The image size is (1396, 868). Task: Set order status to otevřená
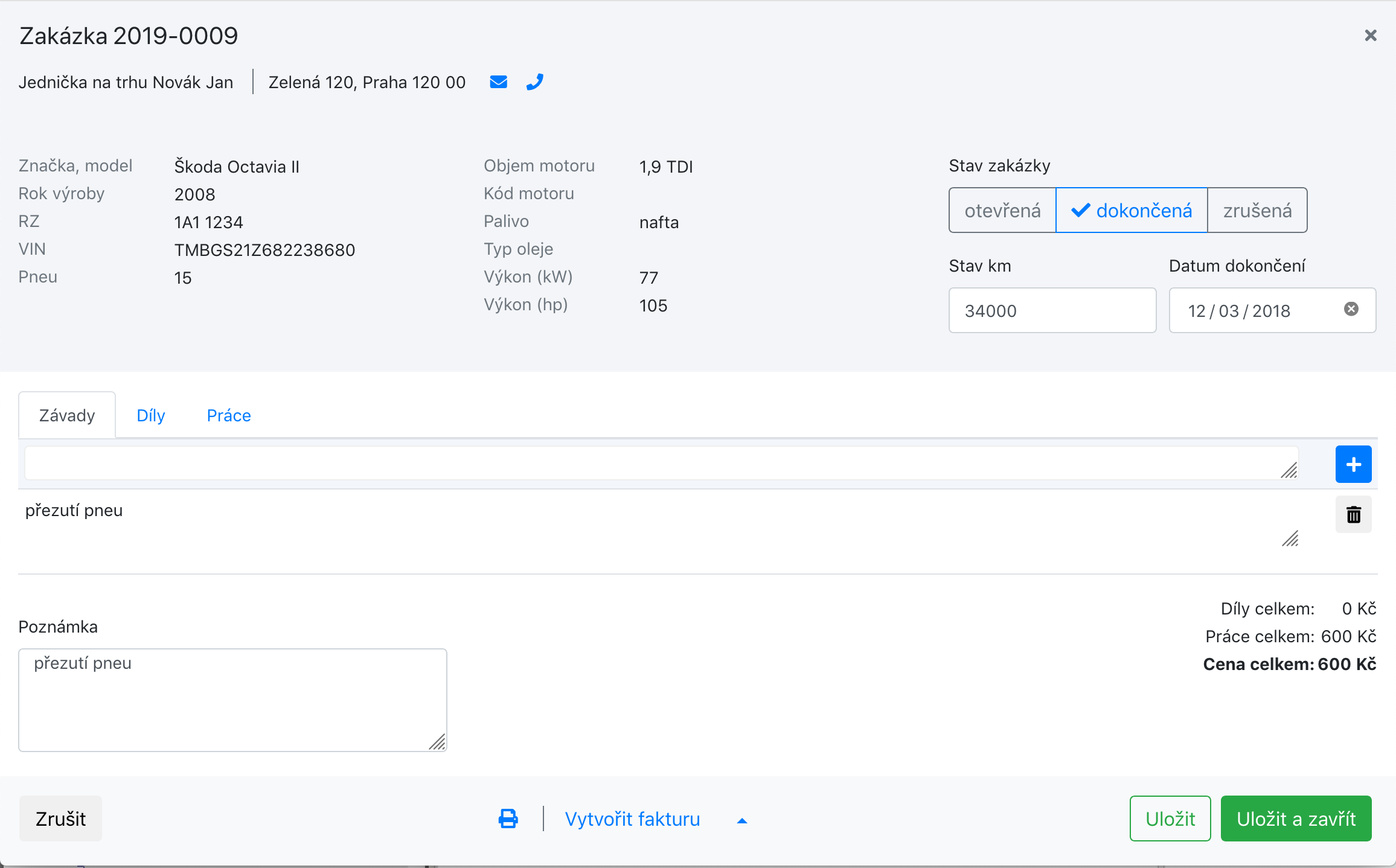coord(1002,211)
